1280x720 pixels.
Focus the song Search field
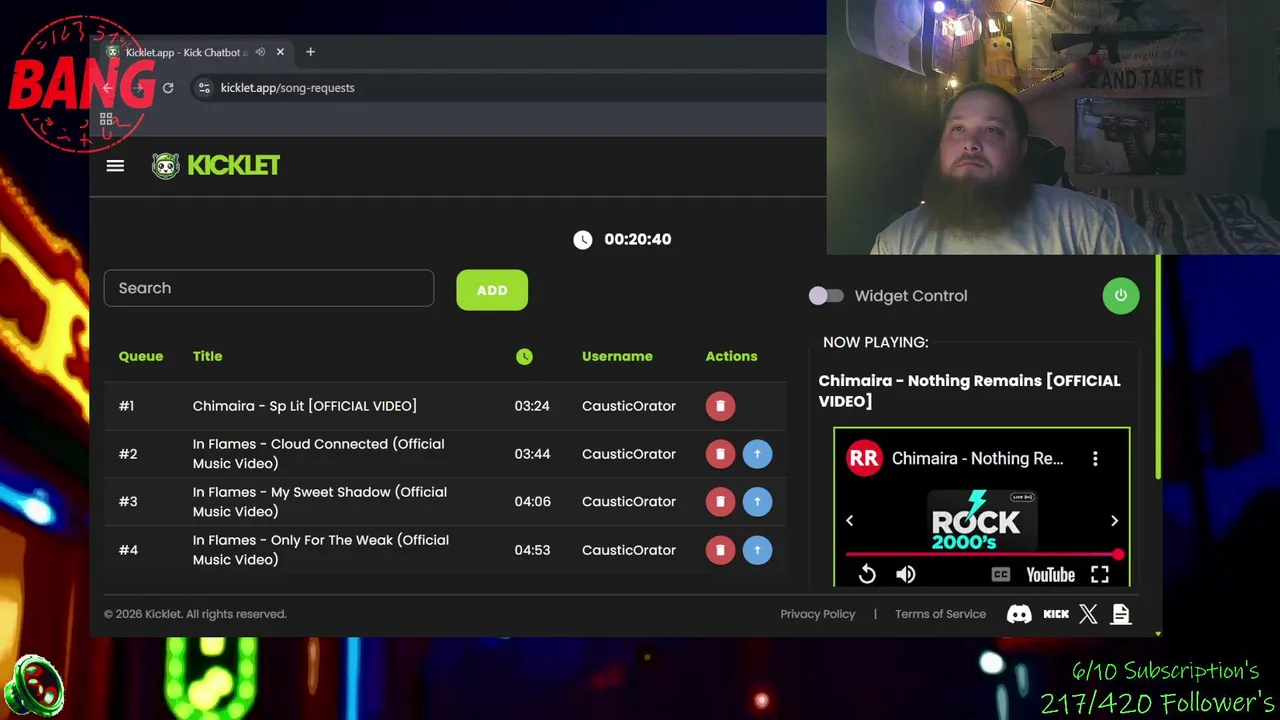click(x=269, y=288)
